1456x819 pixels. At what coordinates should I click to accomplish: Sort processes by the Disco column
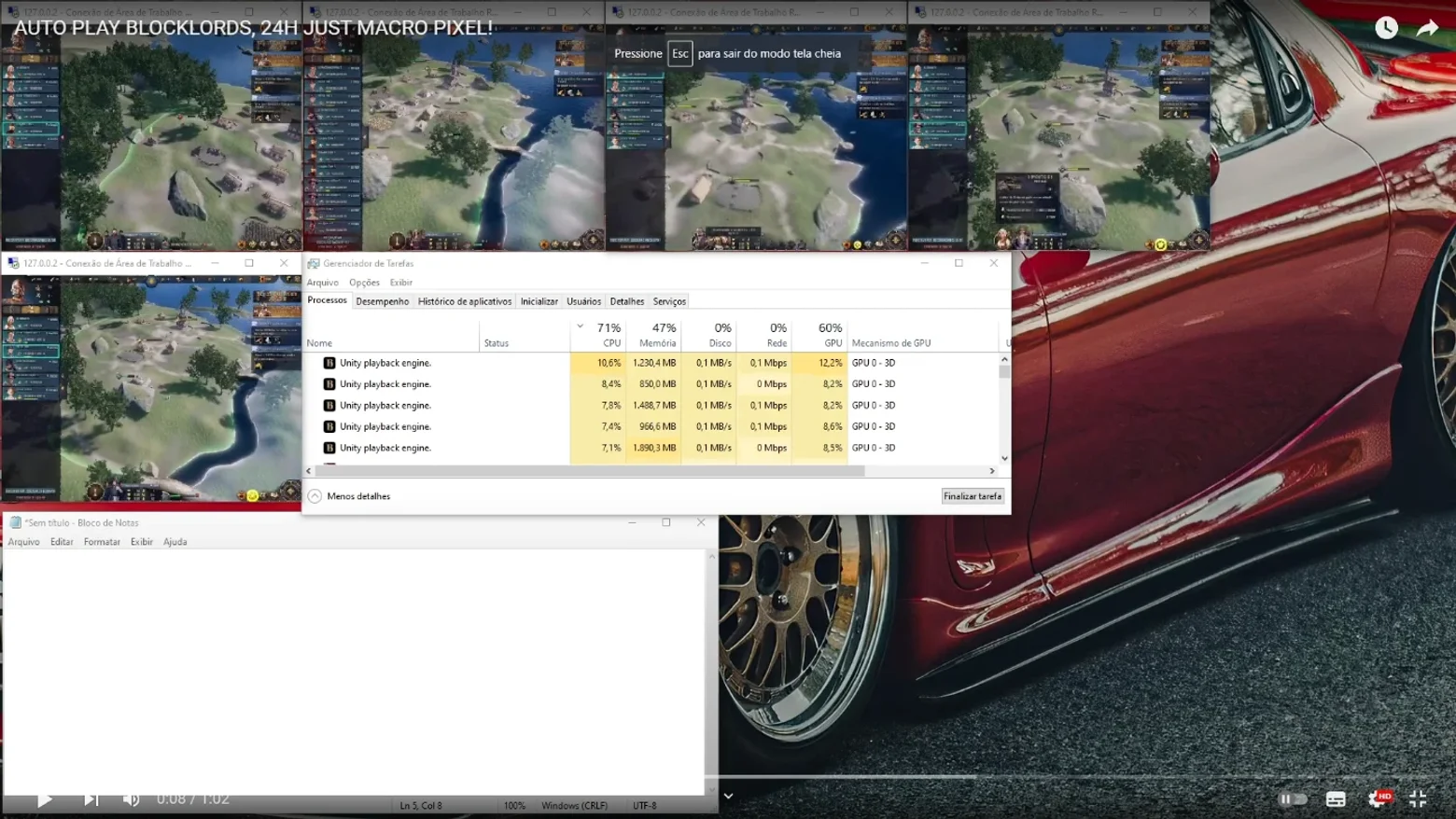pyautogui.click(x=707, y=336)
